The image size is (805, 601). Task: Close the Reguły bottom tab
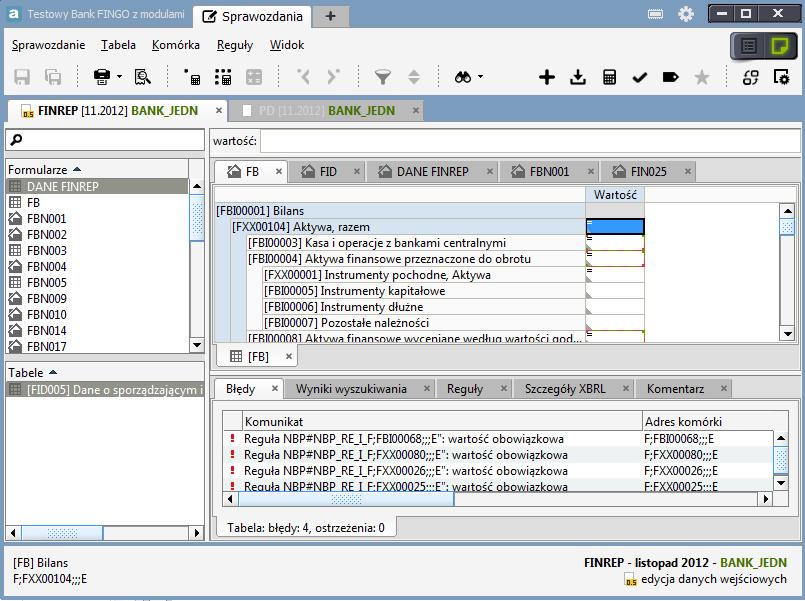[504, 389]
